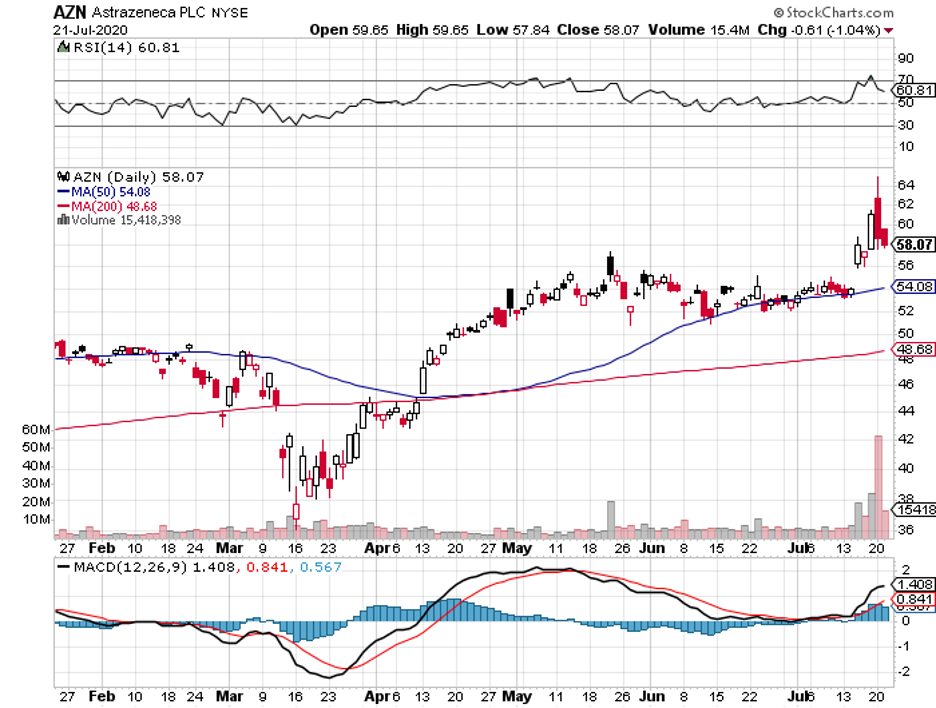Click the volume bars legend icon

(63, 220)
